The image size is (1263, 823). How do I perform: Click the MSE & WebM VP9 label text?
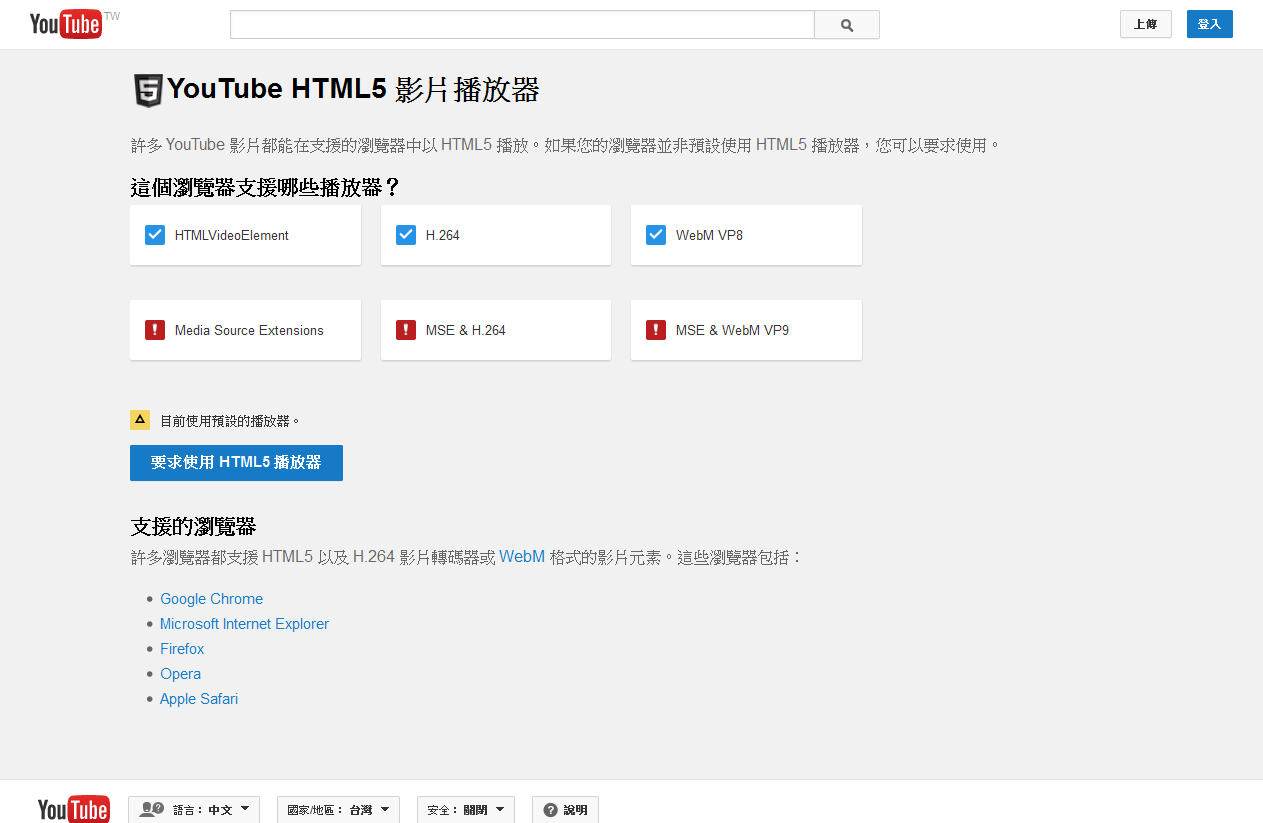732,331
